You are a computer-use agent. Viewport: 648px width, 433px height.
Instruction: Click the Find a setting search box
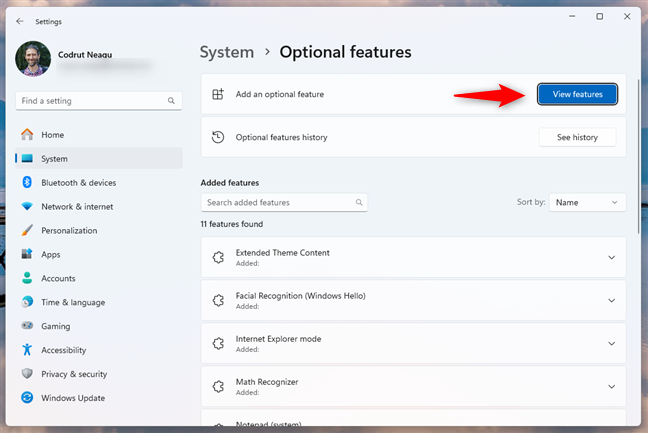pos(99,101)
